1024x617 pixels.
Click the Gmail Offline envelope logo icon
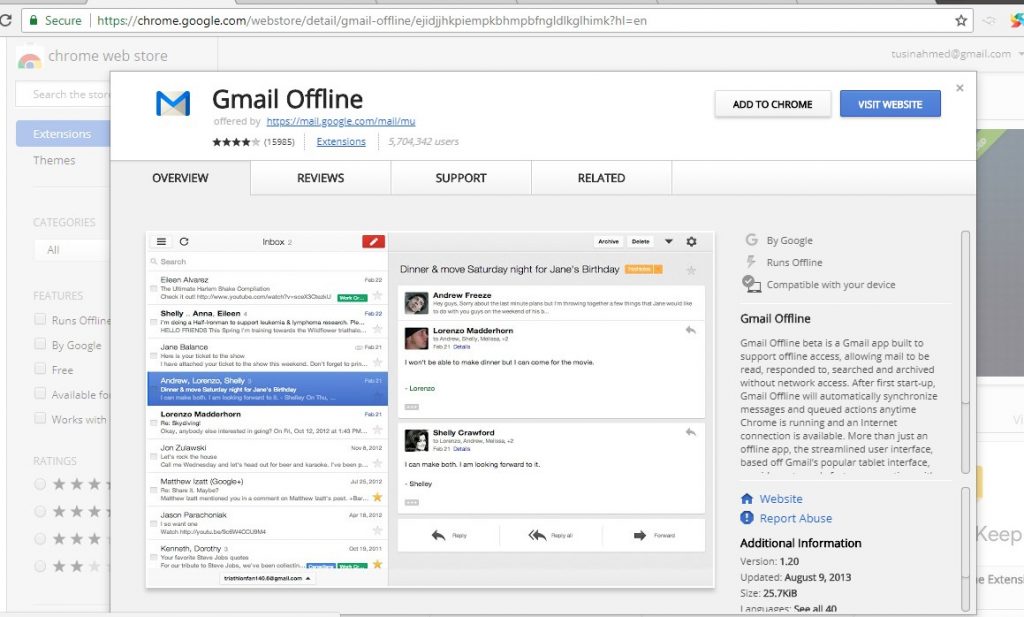pos(172,104)
